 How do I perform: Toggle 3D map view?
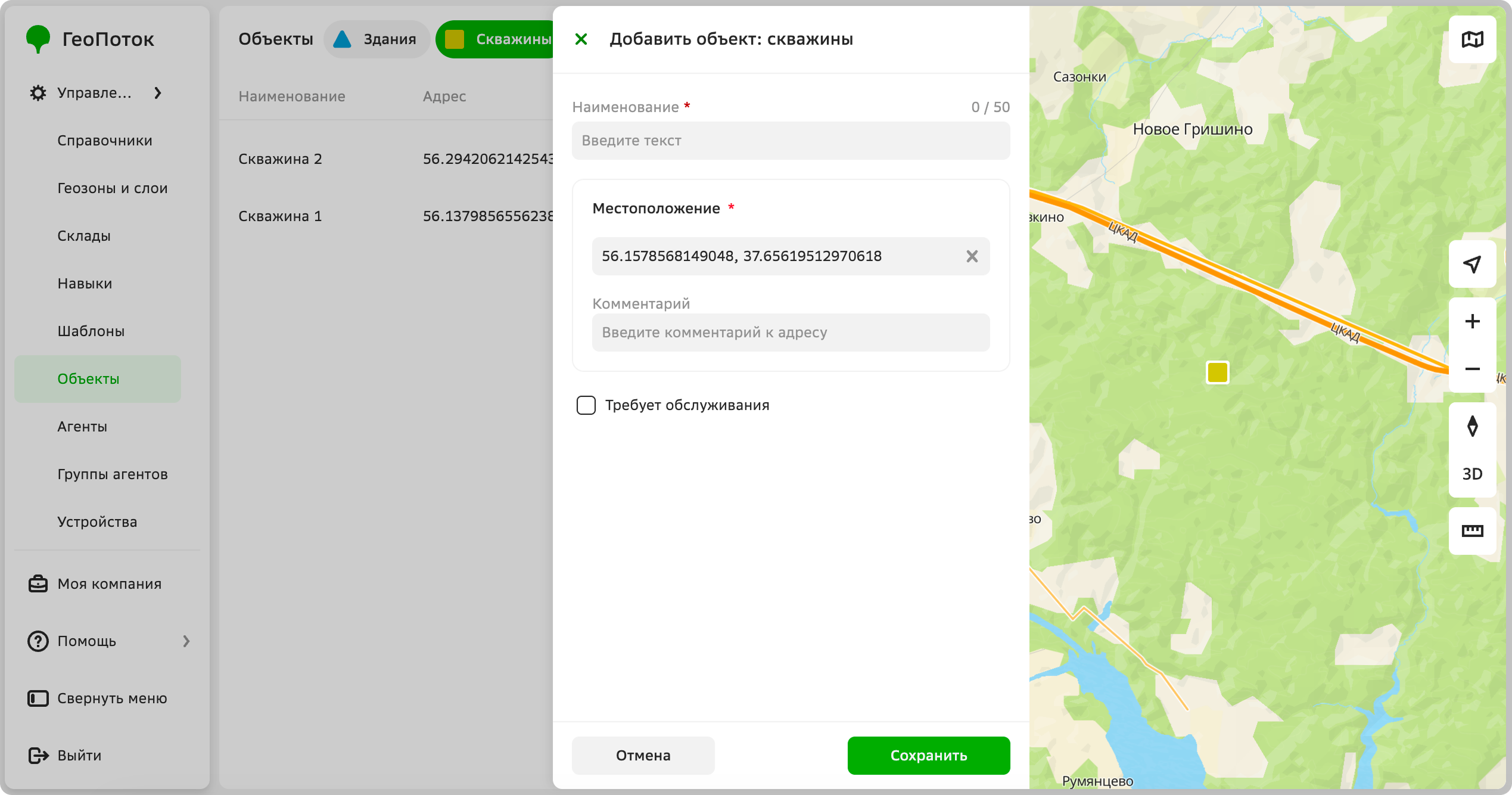[1472, 474]
